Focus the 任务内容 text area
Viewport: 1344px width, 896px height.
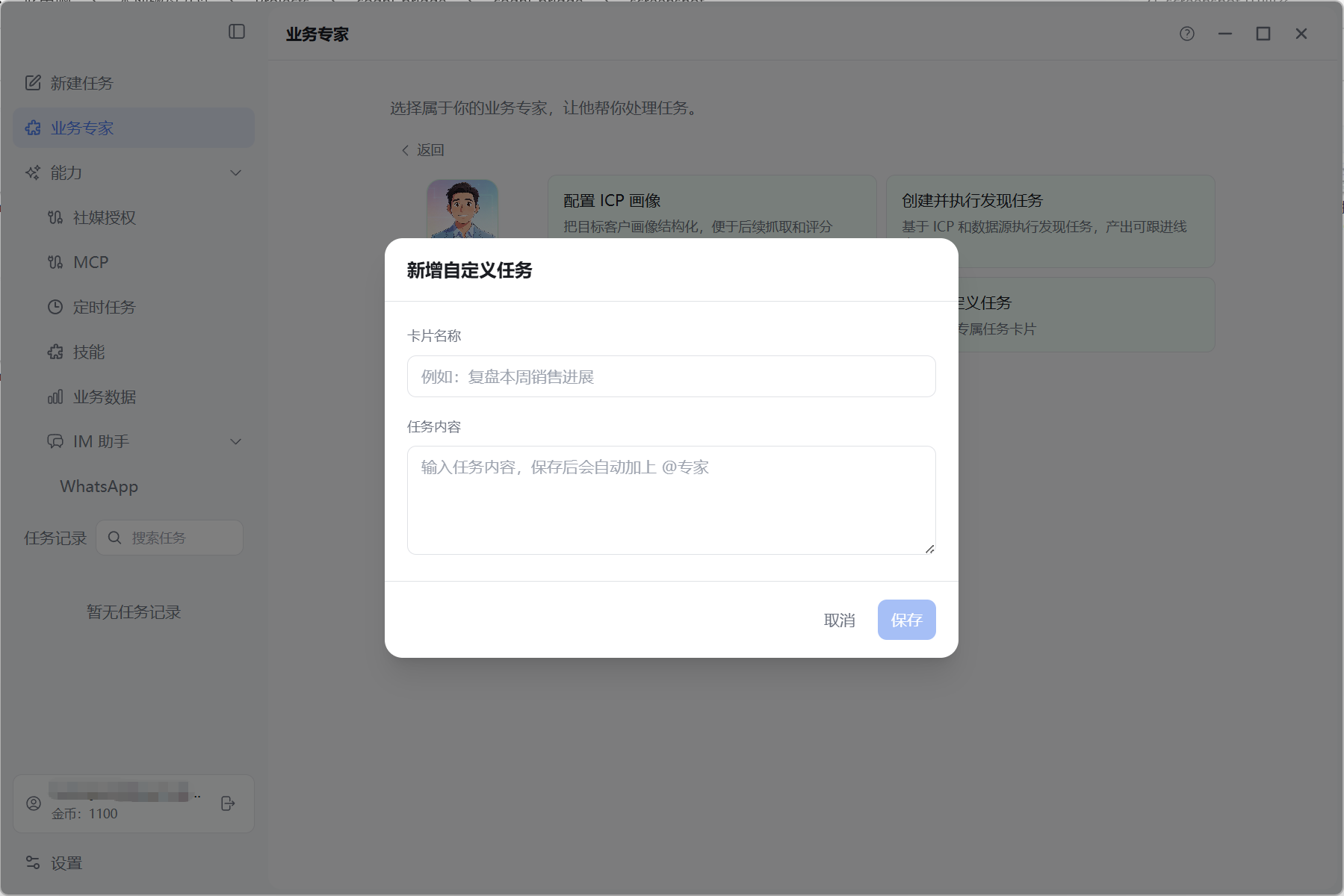[x=671, y=500]
